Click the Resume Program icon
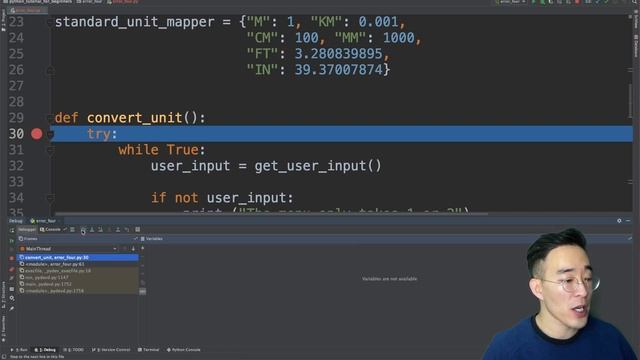 coord(12,240)
